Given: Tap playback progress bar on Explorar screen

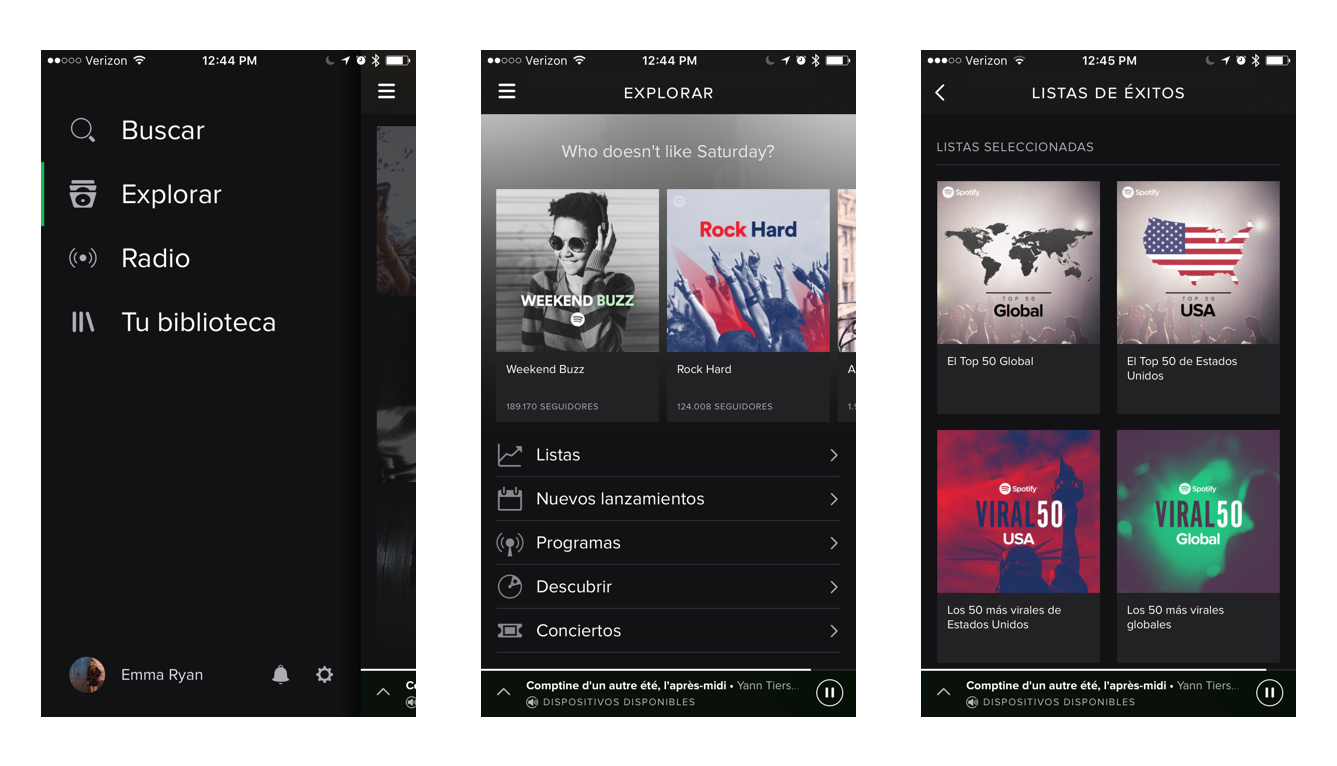Looking at the screenshot, I should pyautogui.click(x=668, y=669).
